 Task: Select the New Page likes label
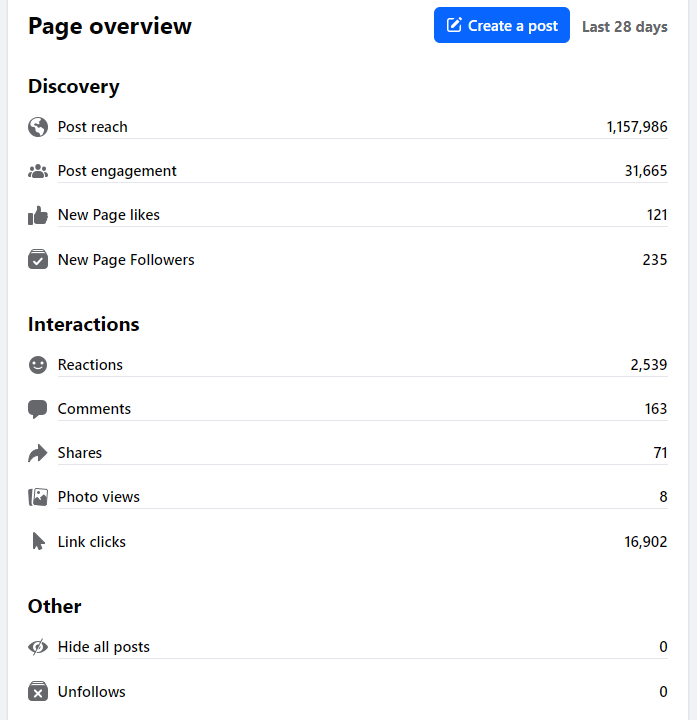(x=109, y=215)
